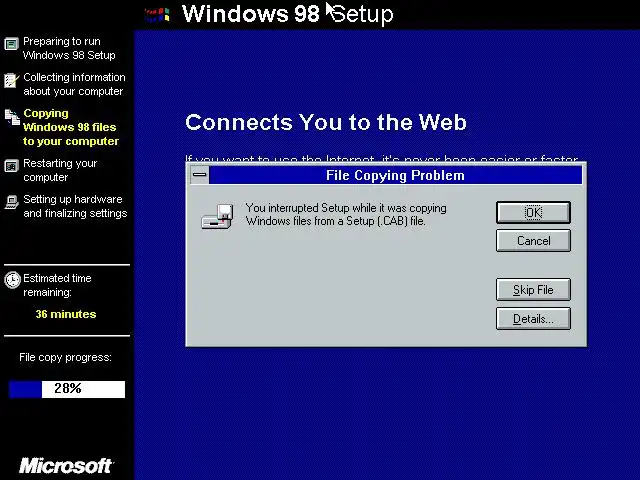Click the Setting up hardware computer icon
Screen dimensions: 640x480
11,202
